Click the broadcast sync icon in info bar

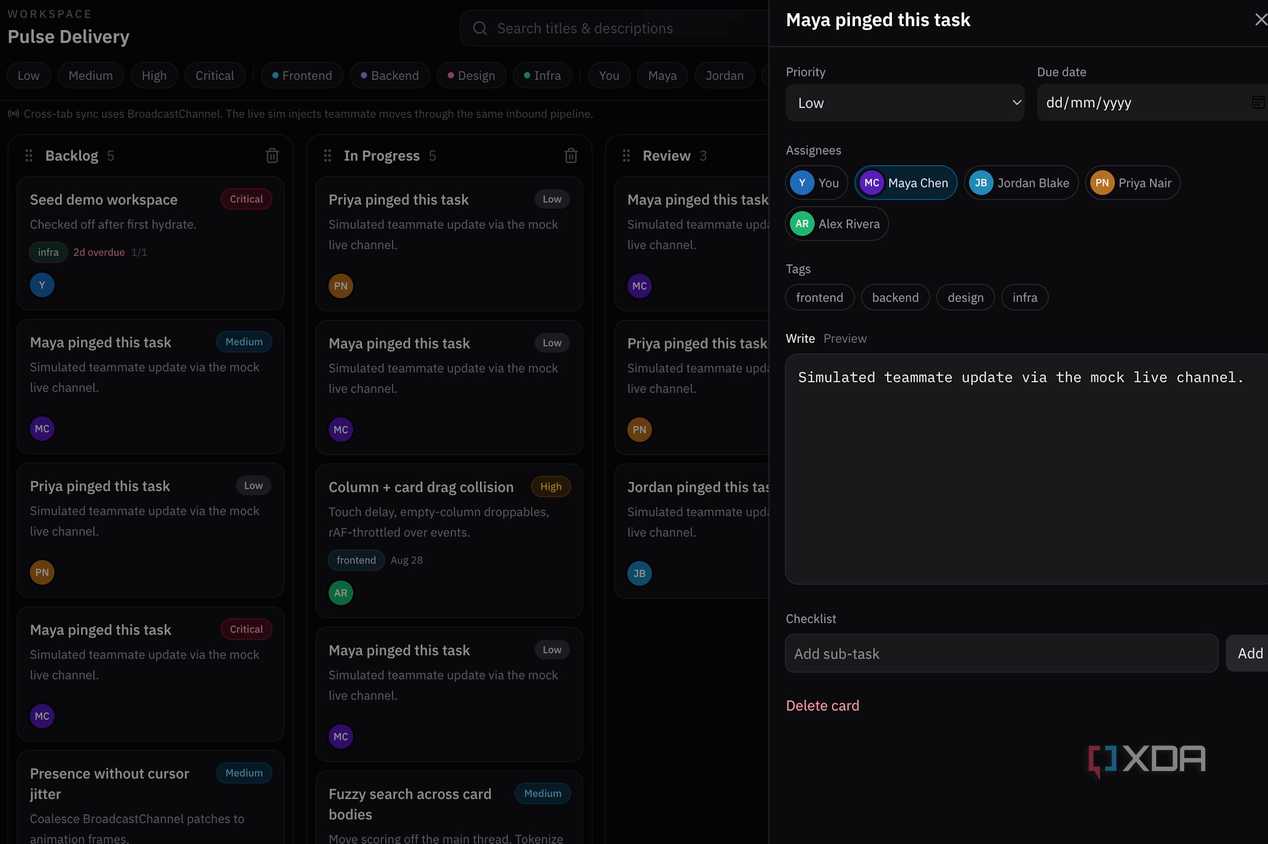pyautogui.click(x=14, y=114)
